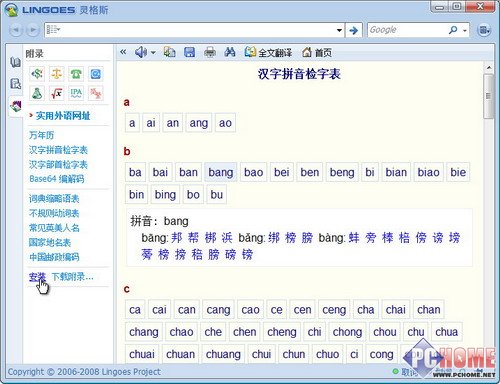
Task: Click the 首页 home button
Action: coord(317,52)
